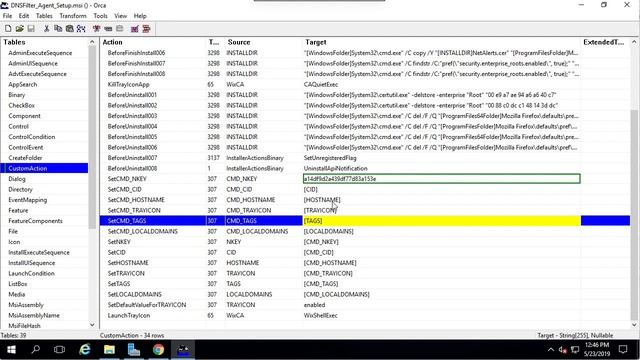Click the Save toolbar icon
This screenshot has width=640, height=360.
(x=31, y=29)
